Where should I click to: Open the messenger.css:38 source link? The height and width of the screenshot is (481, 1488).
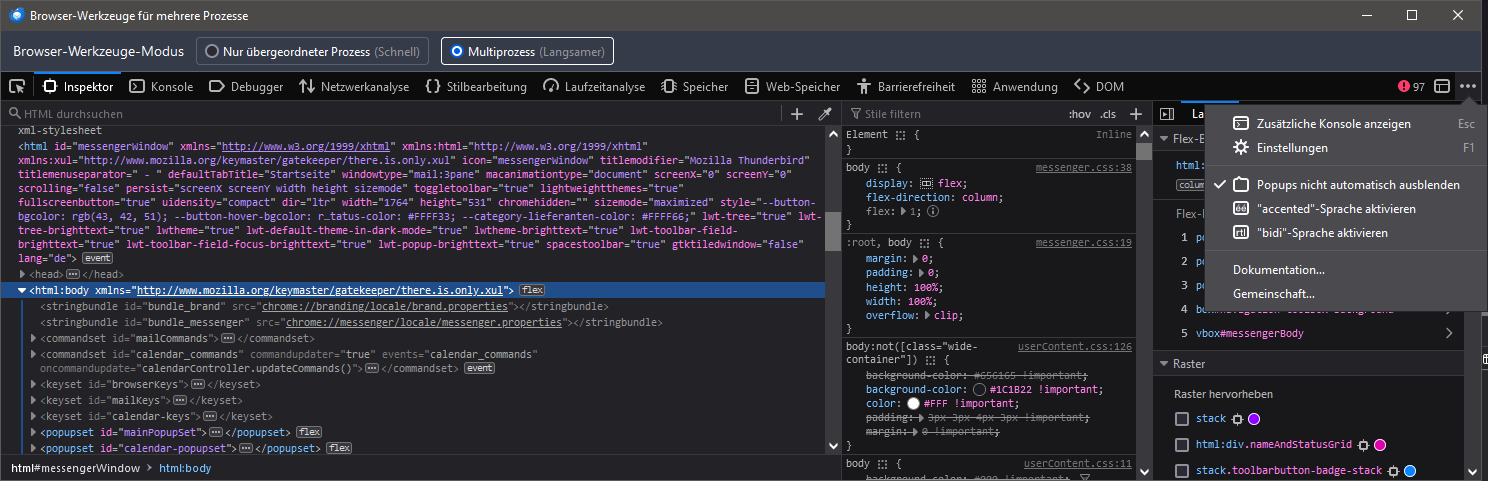pos(1083,168)
